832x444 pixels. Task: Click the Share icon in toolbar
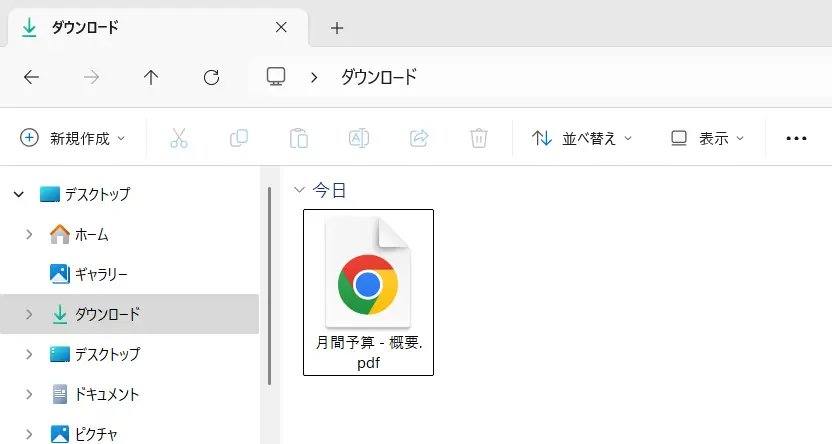pyautogui.click(x=419, y=138)
